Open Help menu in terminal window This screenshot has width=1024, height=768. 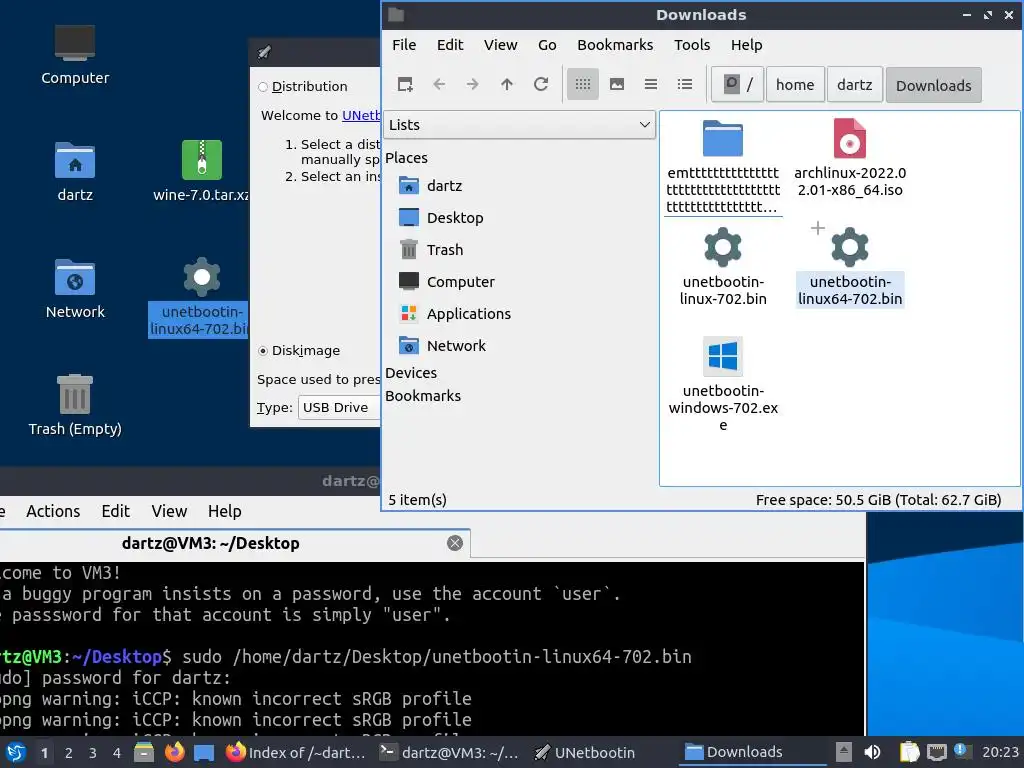225,511
